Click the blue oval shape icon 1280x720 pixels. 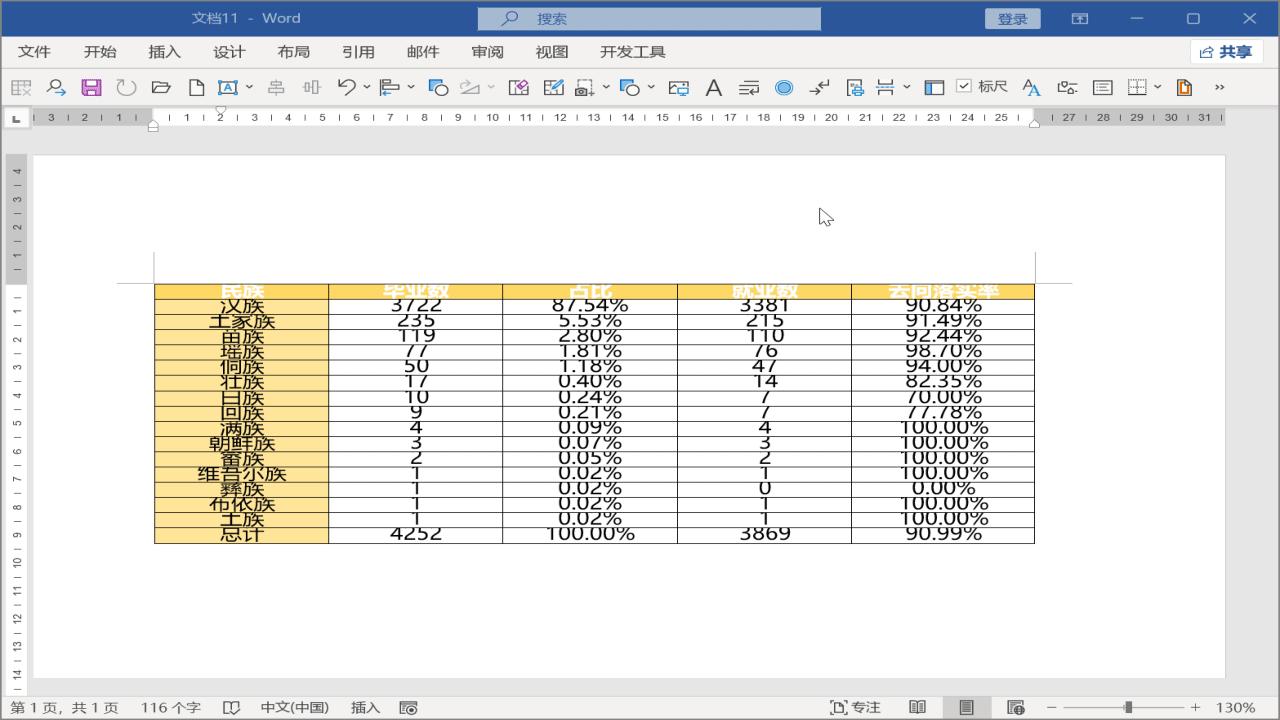[784, 88]
